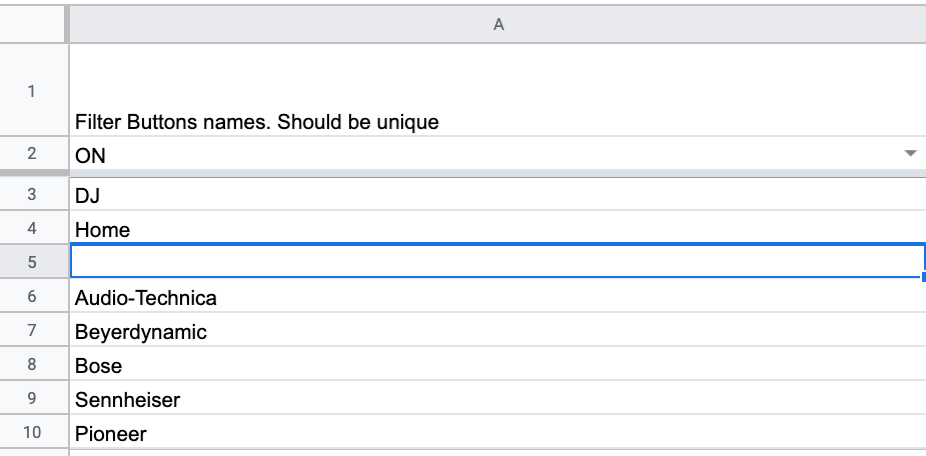Click the Audio-Technica cell
Image resolution: width=926 pixels, height=456 pixels.
498,296
